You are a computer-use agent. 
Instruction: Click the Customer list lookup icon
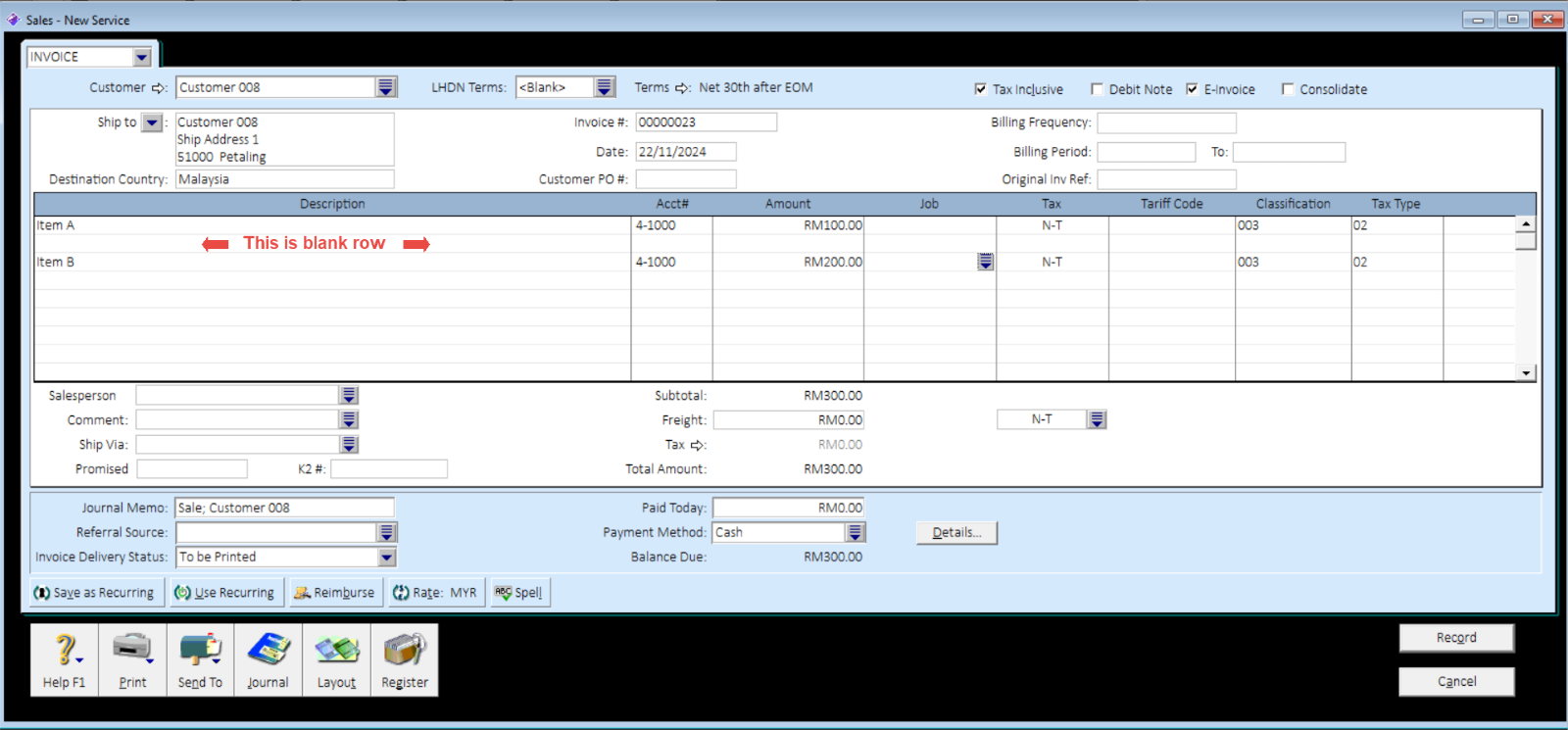(386, 87)
